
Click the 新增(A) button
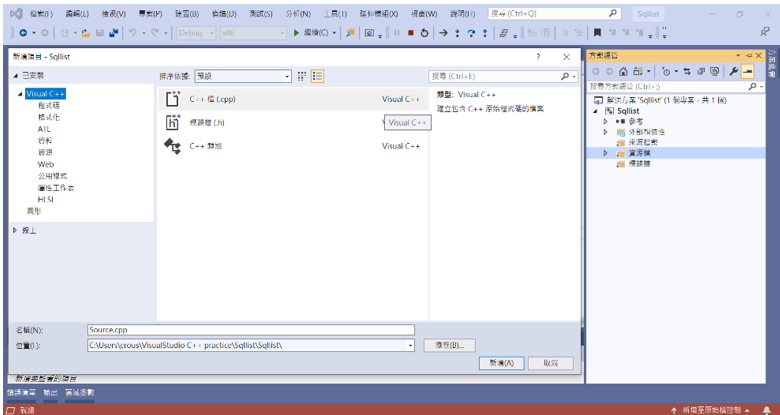(501, 363)
